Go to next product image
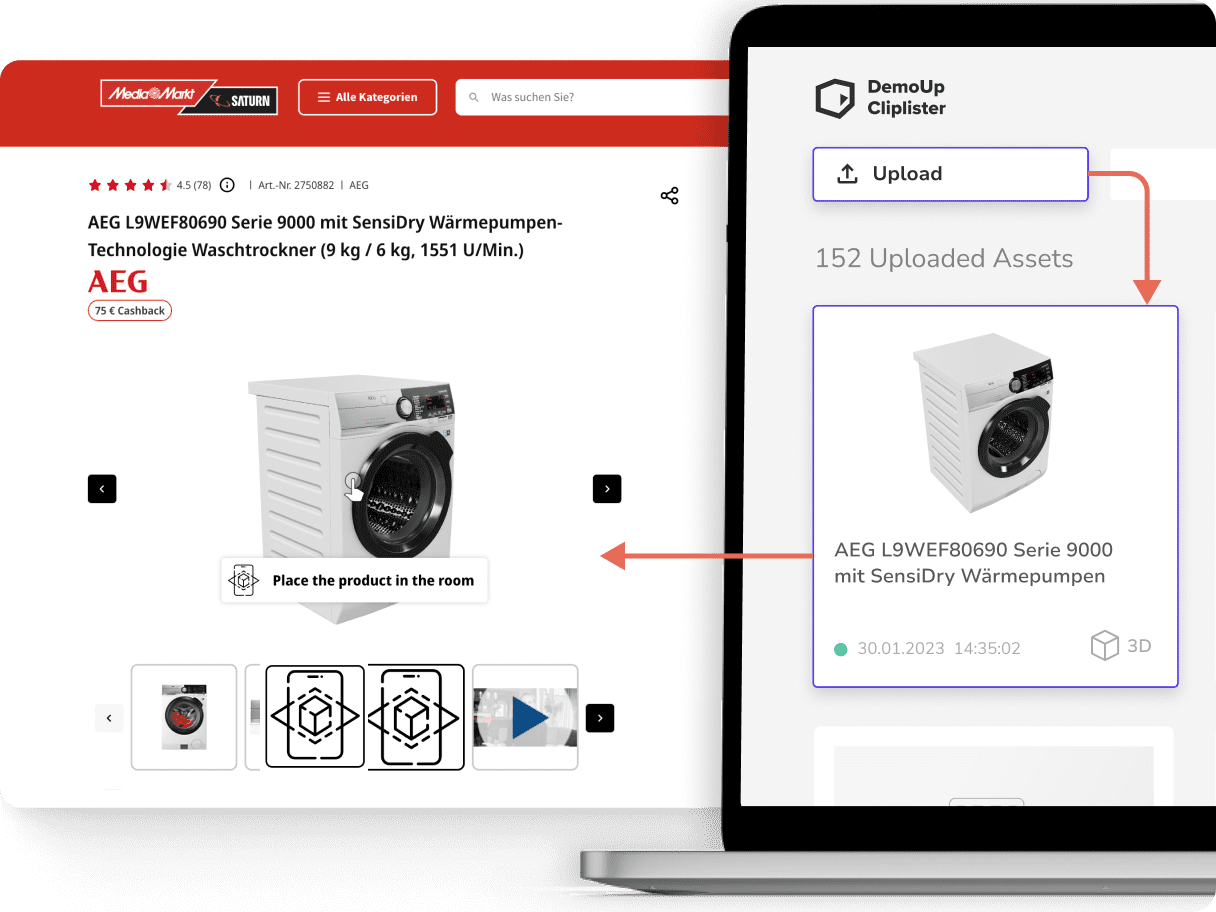The height and width of the screenshot is (912, 1216). [x=607, y=488]
